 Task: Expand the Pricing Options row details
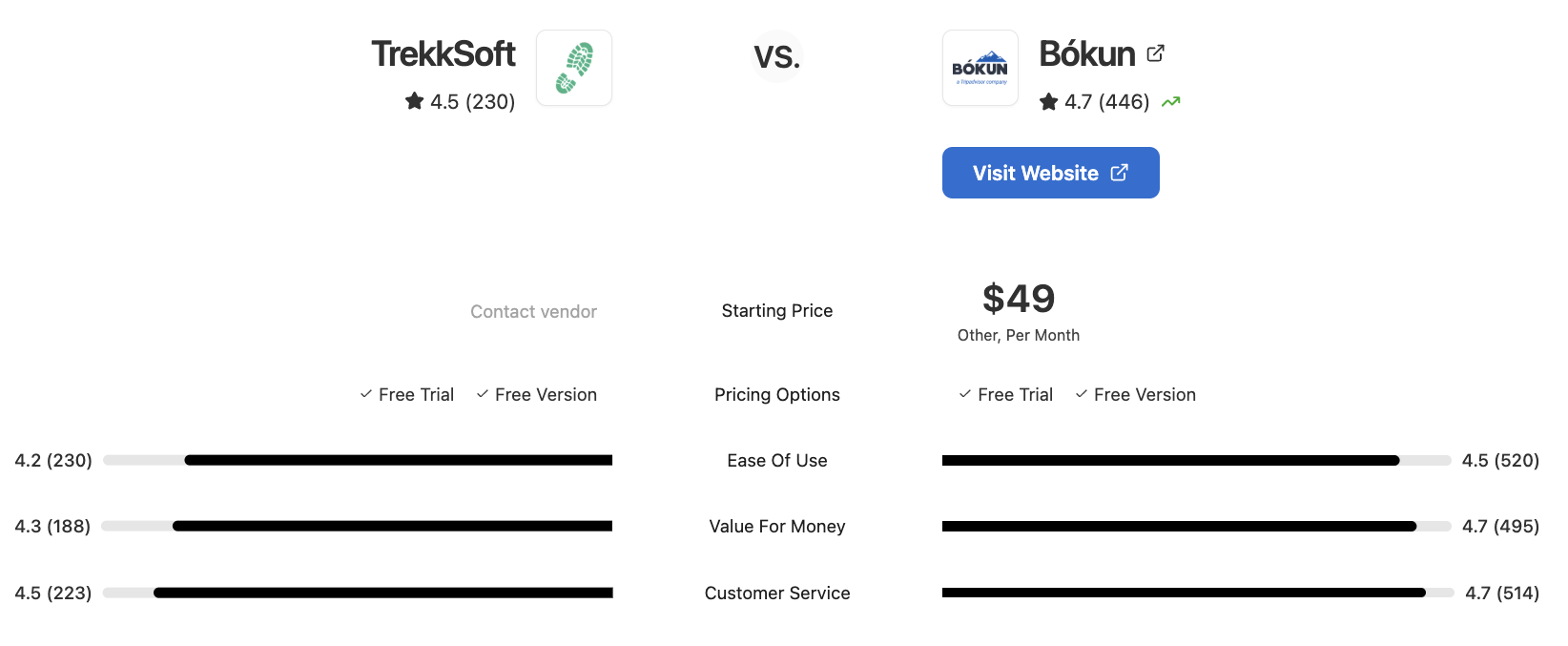click(x=776, y=394)
